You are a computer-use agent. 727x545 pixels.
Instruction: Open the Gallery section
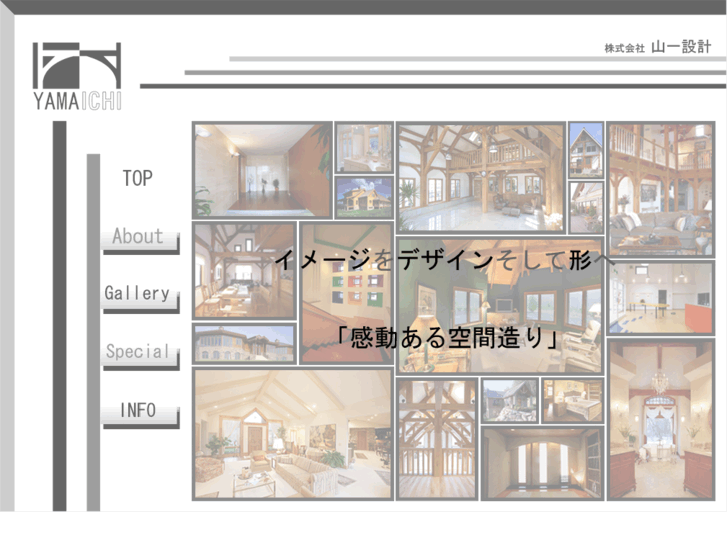tap(140, 296)
